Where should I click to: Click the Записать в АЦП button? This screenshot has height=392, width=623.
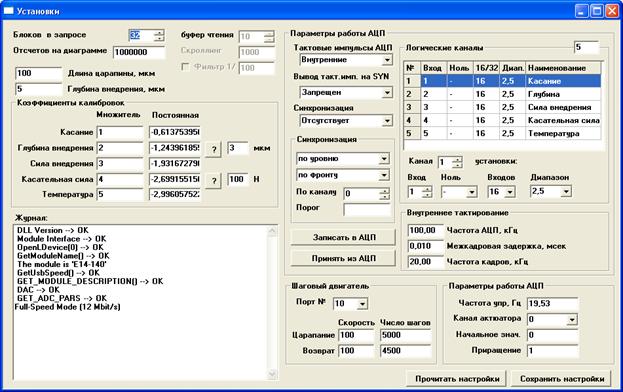click(344, 238)
